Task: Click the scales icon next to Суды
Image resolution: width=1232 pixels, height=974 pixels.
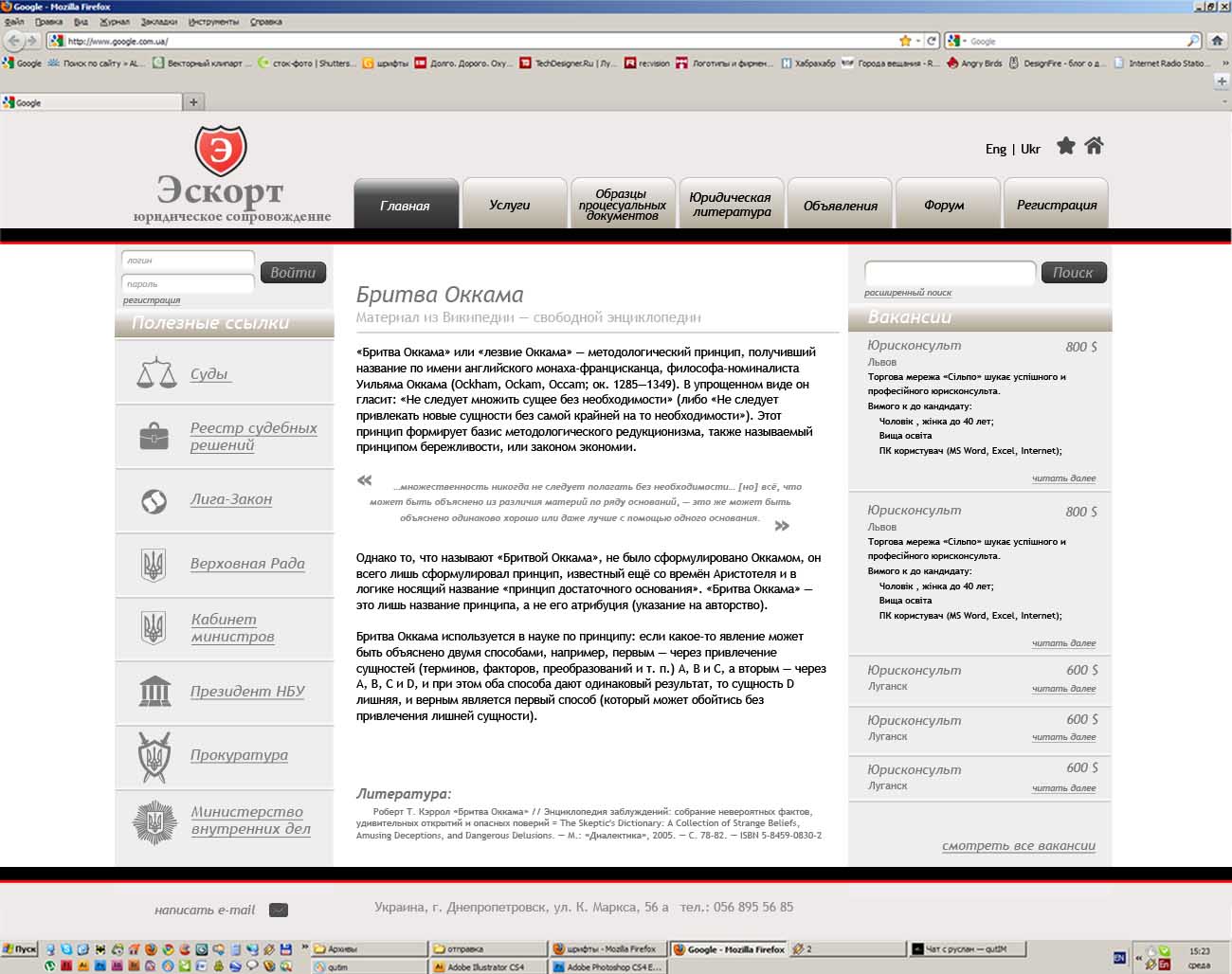Action: point(156,373)
